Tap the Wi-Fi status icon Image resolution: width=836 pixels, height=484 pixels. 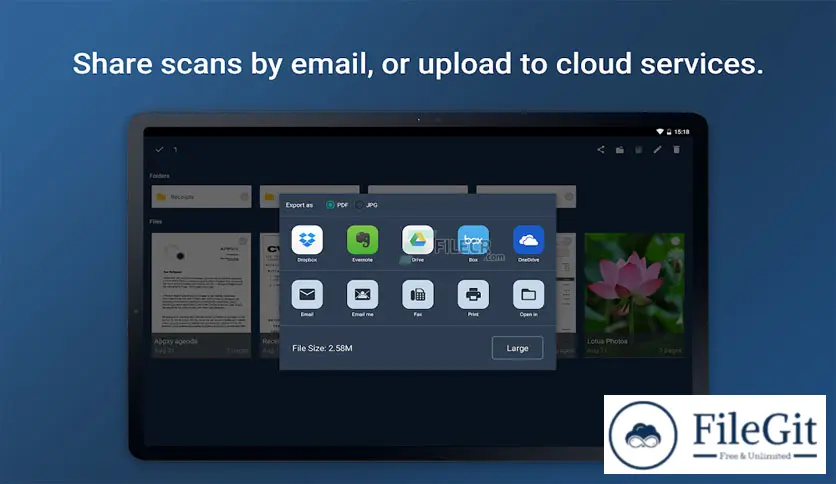click(x=660, y=132)
